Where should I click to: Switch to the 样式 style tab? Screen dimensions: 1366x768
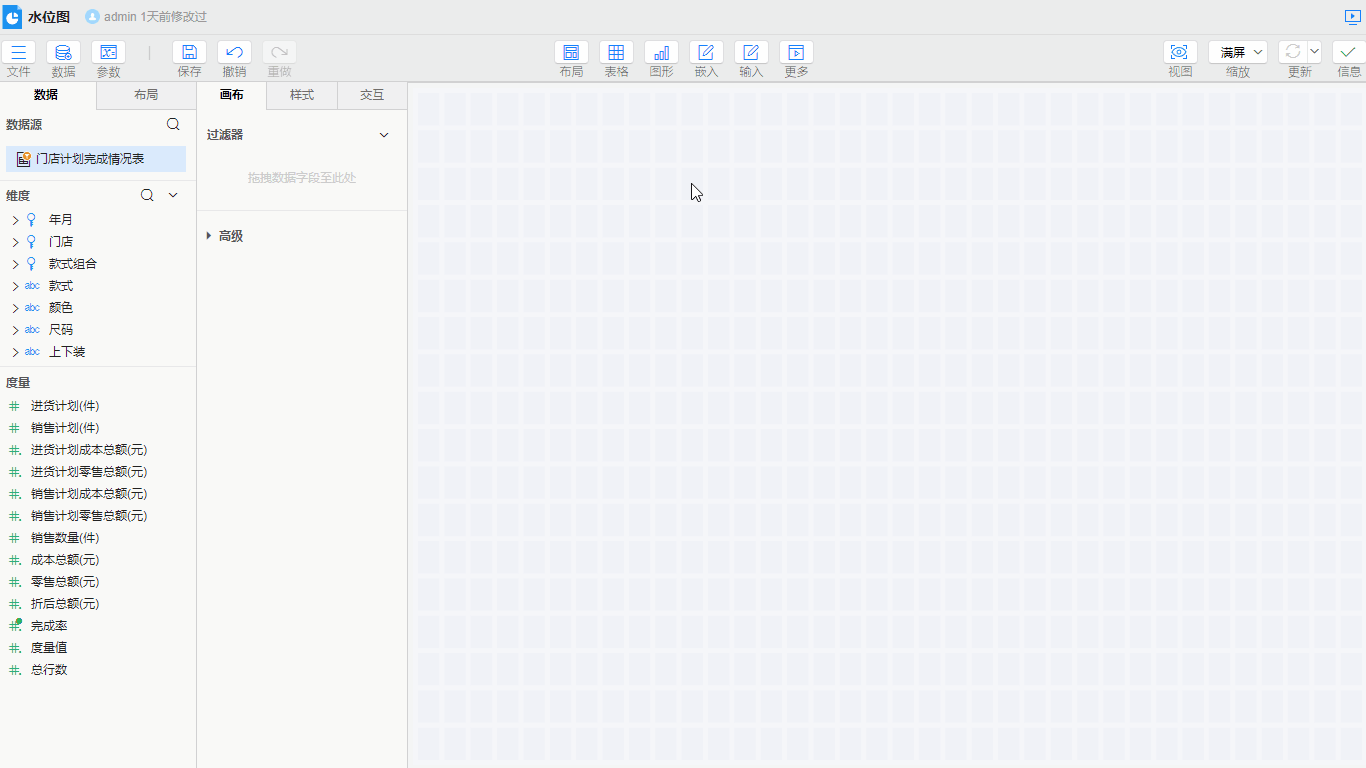click(x=302, y=95)
